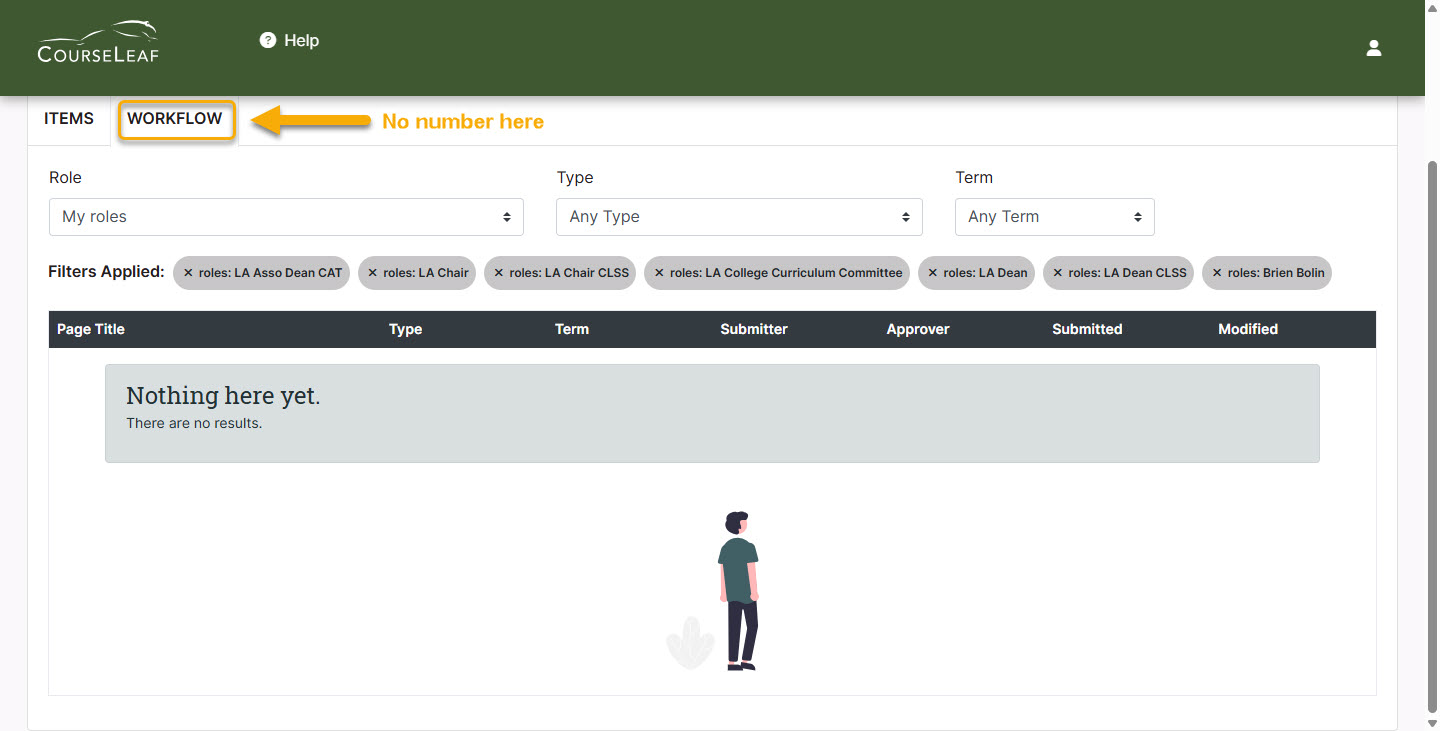
Task: Remove the roles: LA College Curriculum Committee filter
Action: coord(658,272)
